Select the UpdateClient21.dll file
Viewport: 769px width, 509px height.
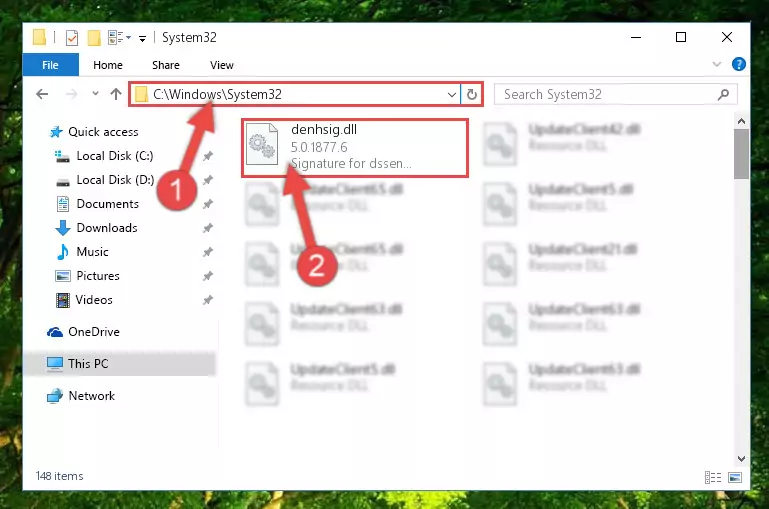tap(561, 262)
